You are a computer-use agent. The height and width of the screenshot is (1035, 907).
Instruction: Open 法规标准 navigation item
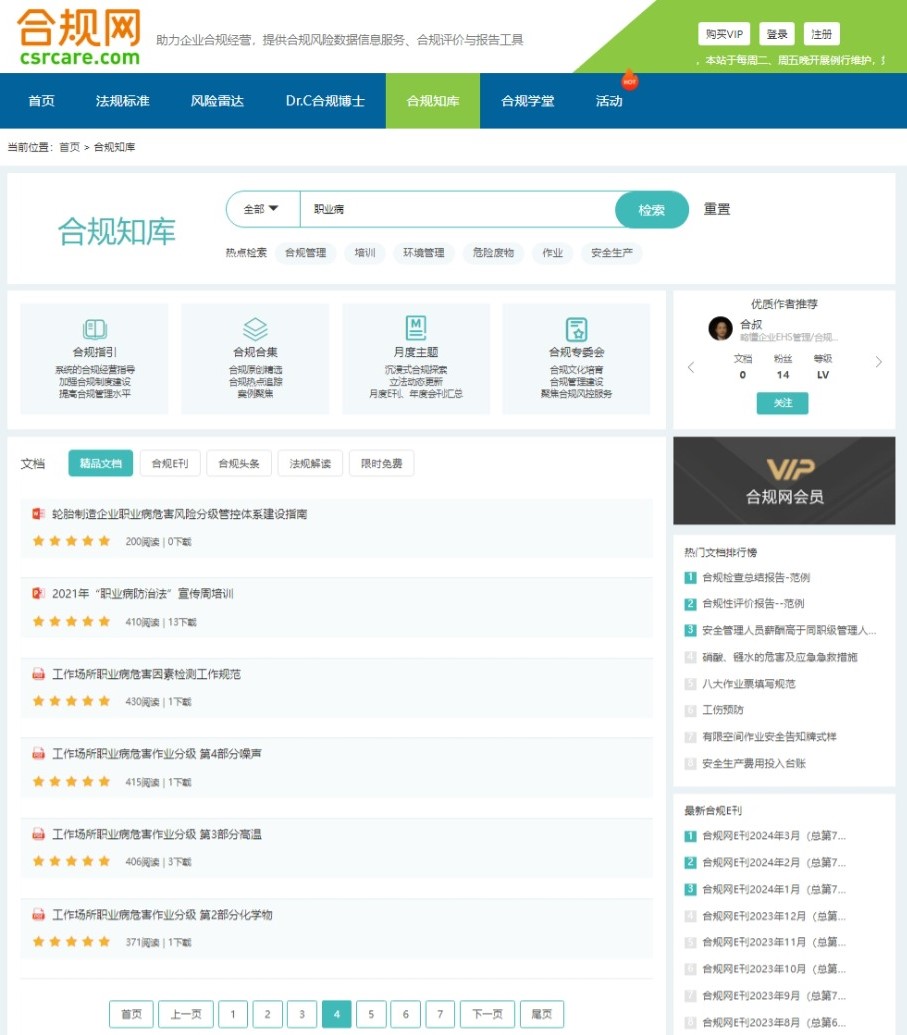click(123, 101)
